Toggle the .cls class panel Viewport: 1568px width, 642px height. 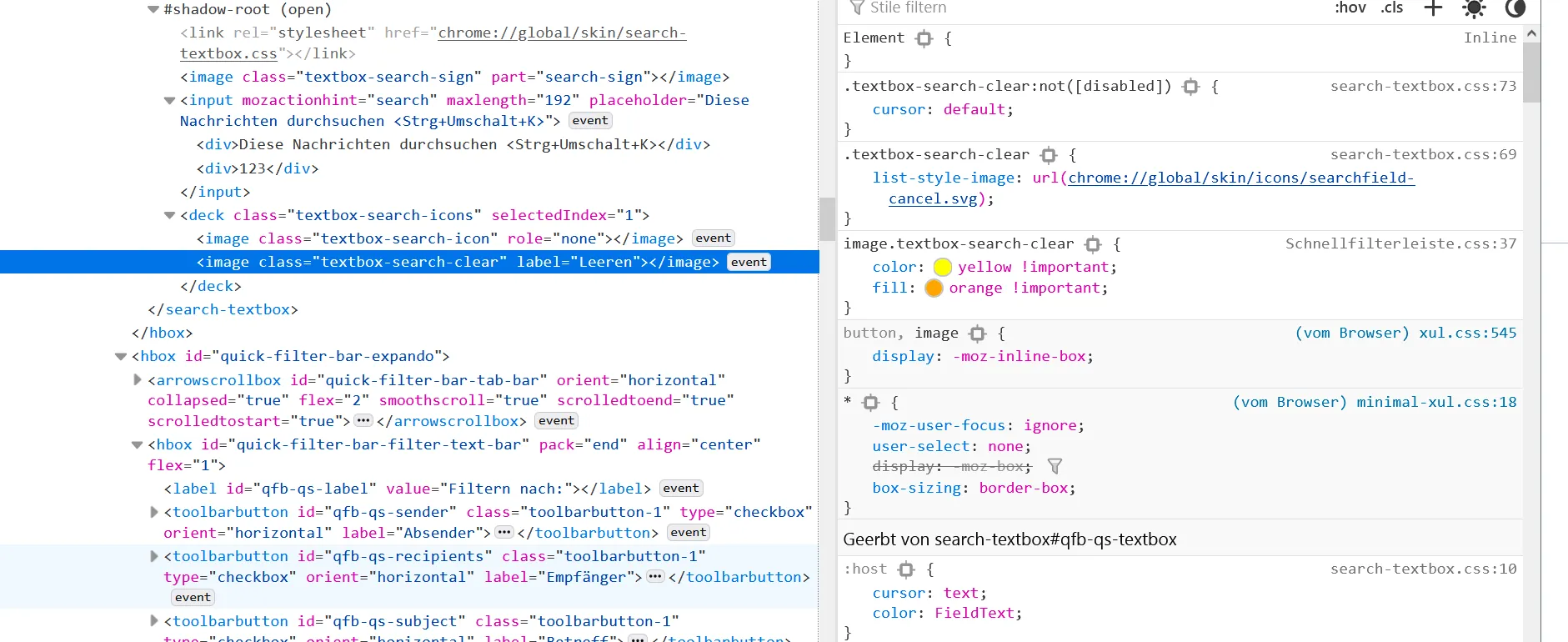click(x=1391, y=8)
